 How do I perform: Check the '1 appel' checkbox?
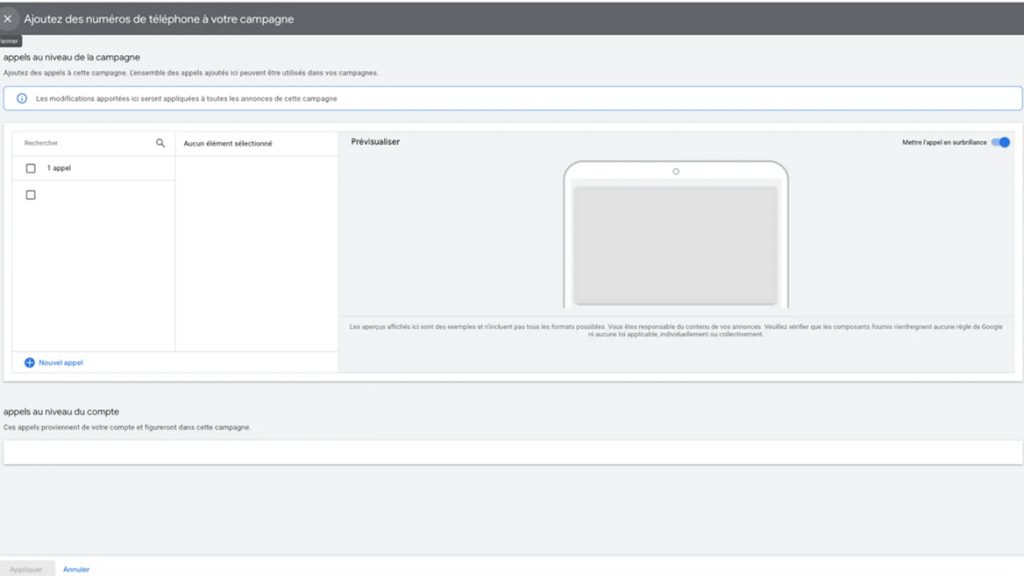[31, 168]
